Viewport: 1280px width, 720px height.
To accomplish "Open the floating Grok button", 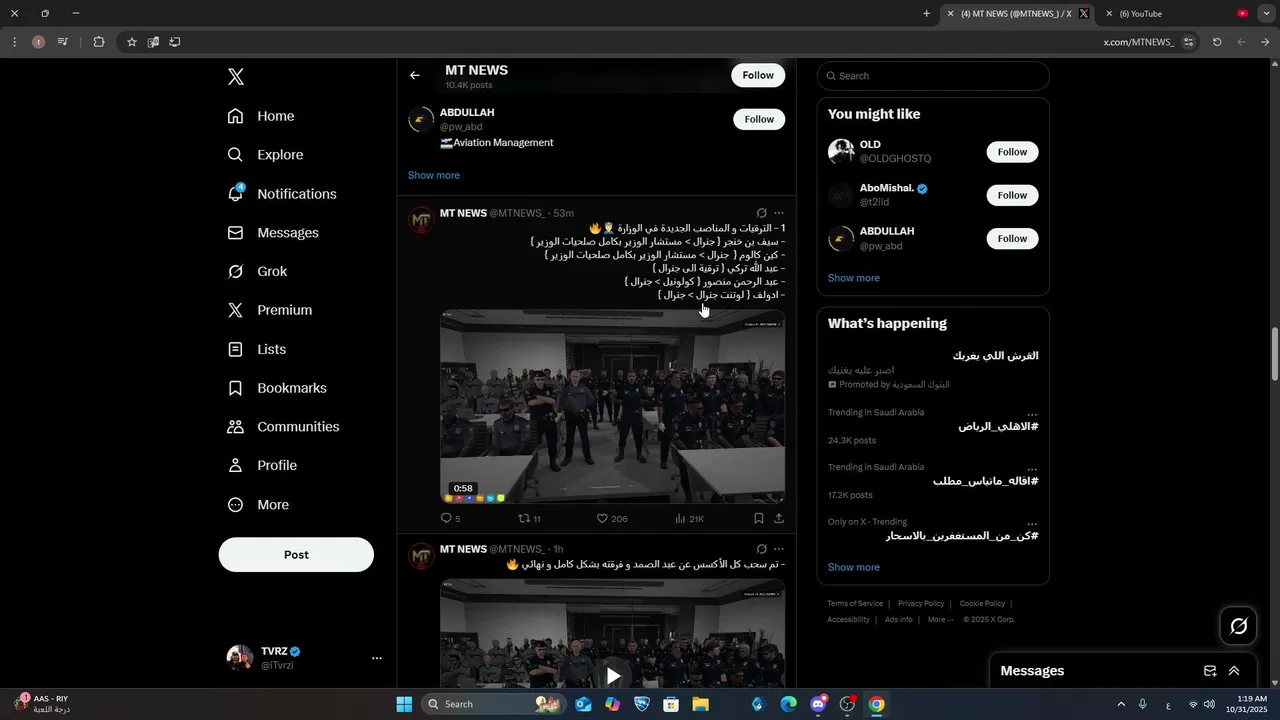I will (1239, 626).
